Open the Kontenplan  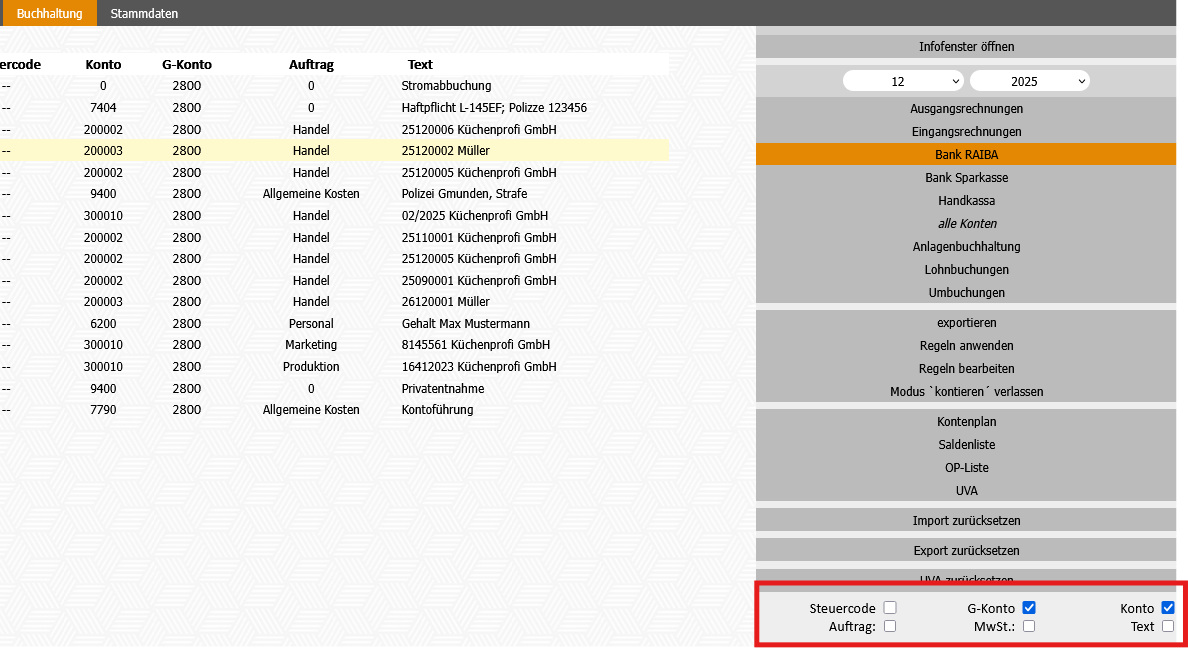pyautogui.click(x=966, y=422)
